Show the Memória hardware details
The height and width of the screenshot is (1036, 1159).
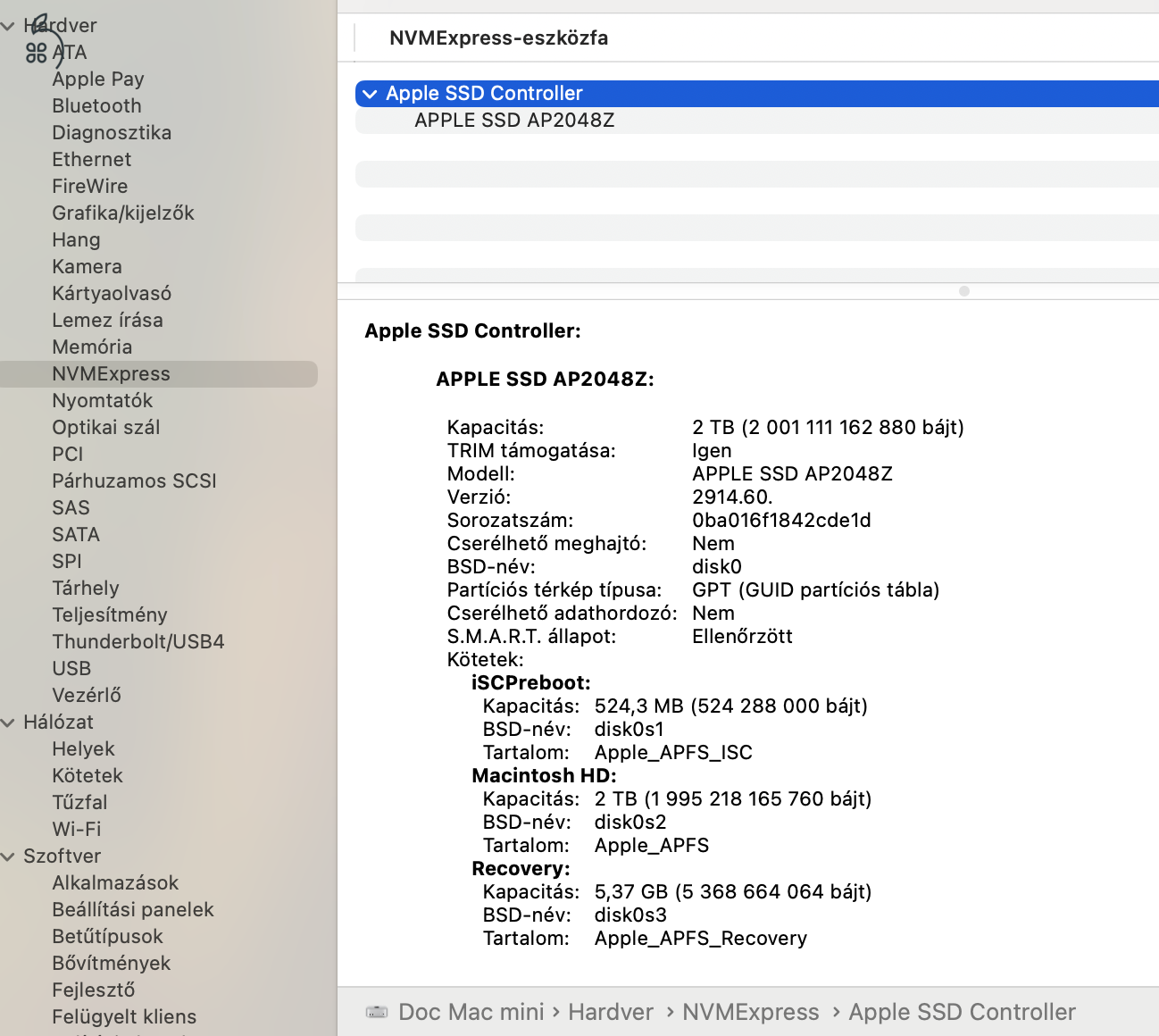pos(92,347)
